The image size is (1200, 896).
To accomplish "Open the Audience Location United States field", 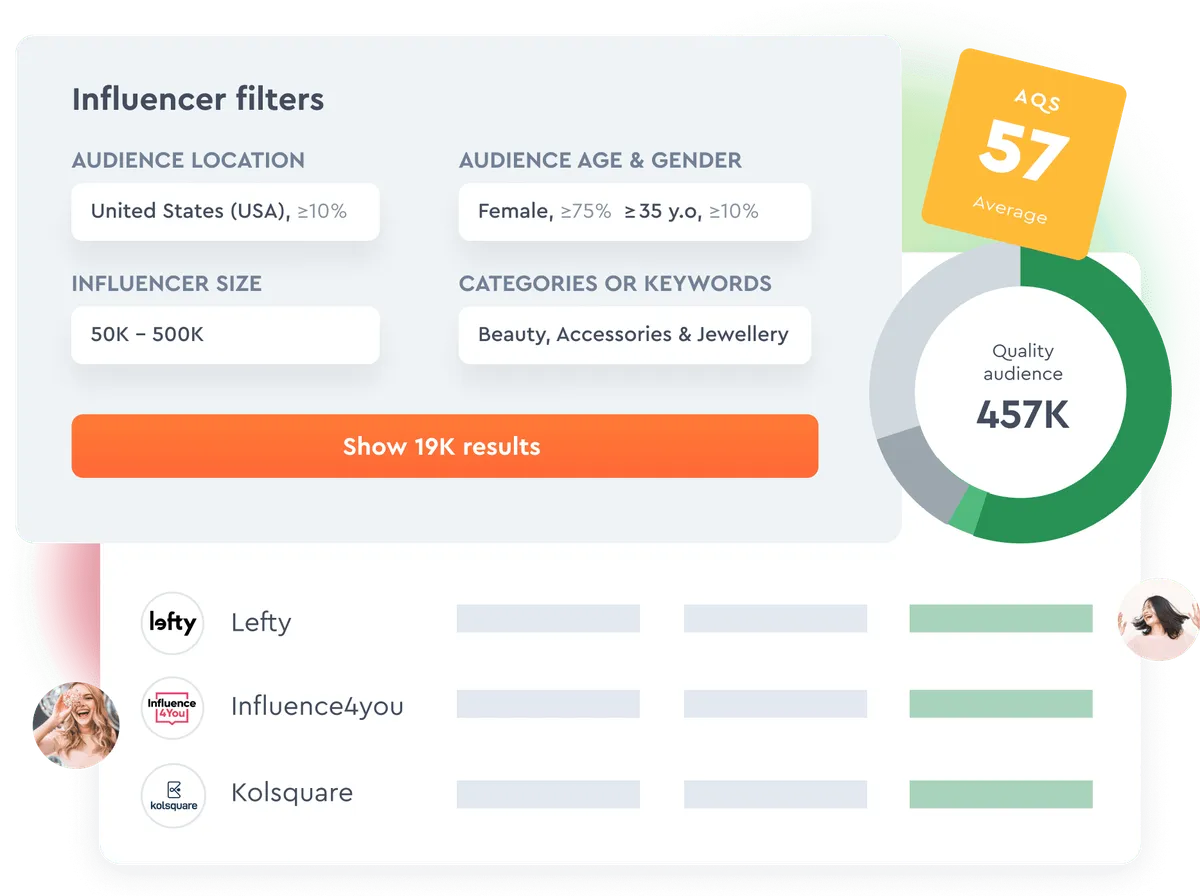I will (x=225, y=211).
